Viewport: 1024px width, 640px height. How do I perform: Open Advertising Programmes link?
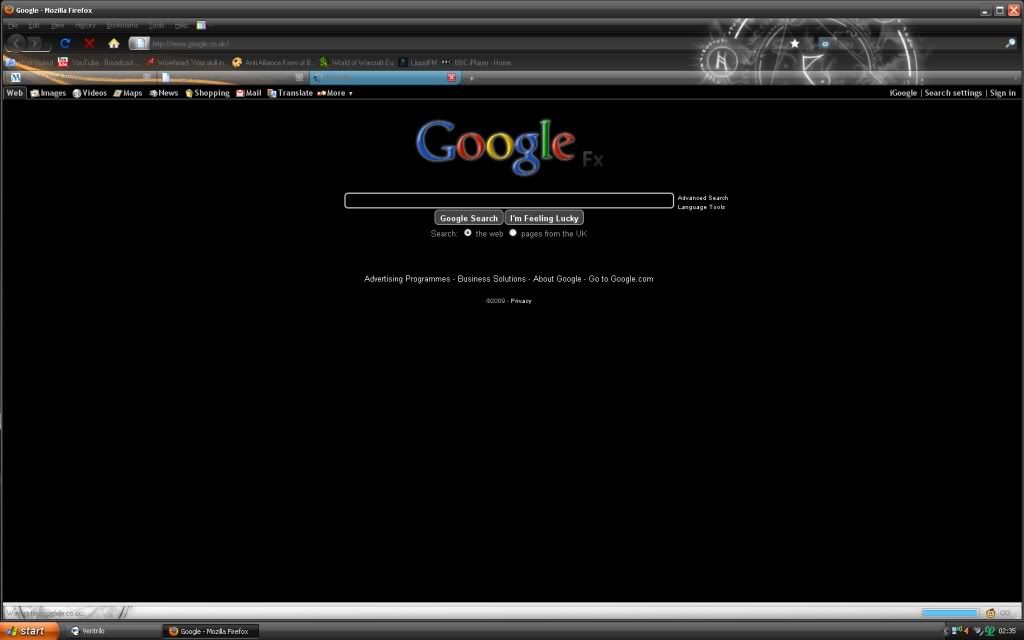[x=407, y=279]
